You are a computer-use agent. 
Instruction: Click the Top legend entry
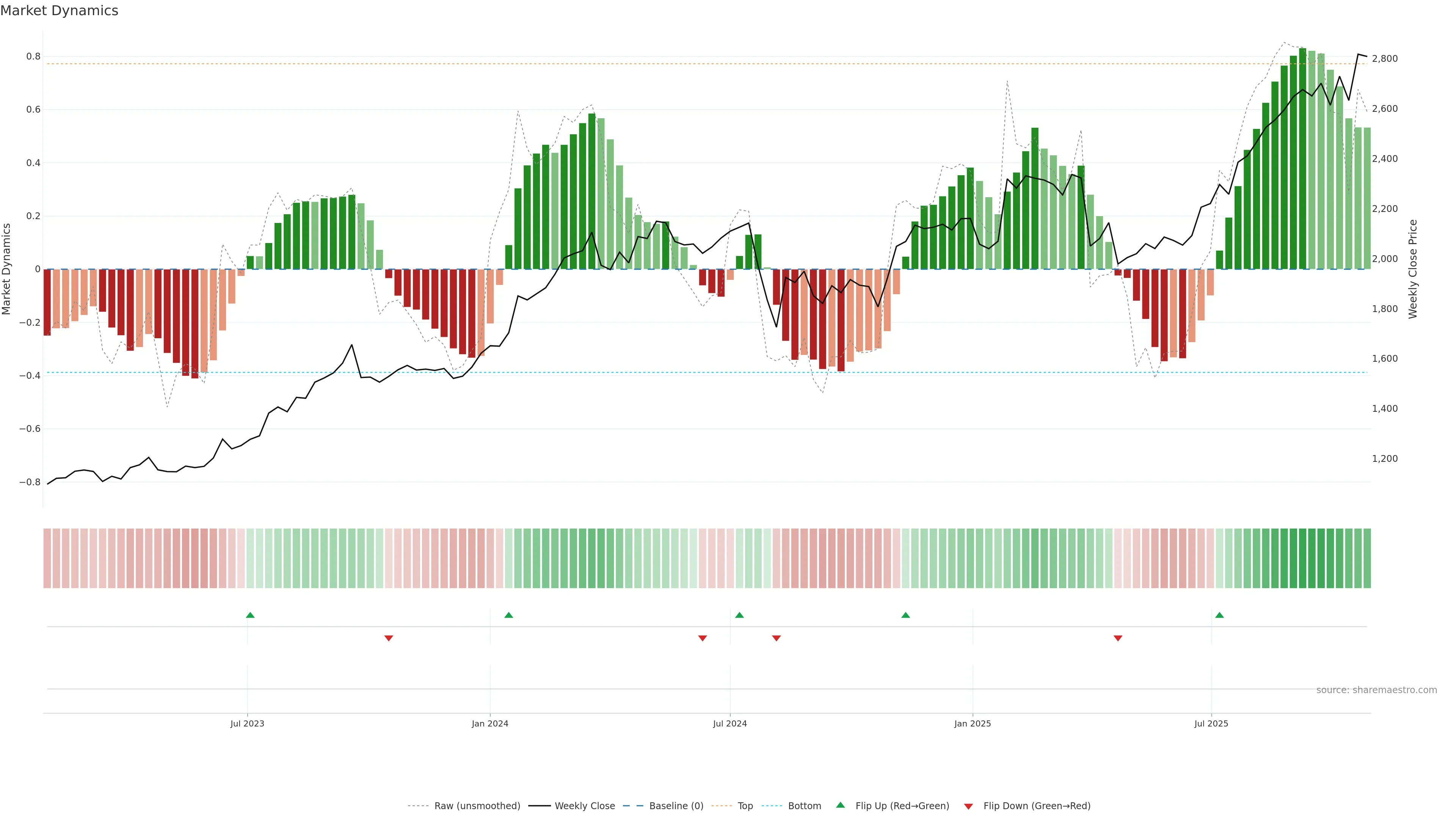[745, 806]
